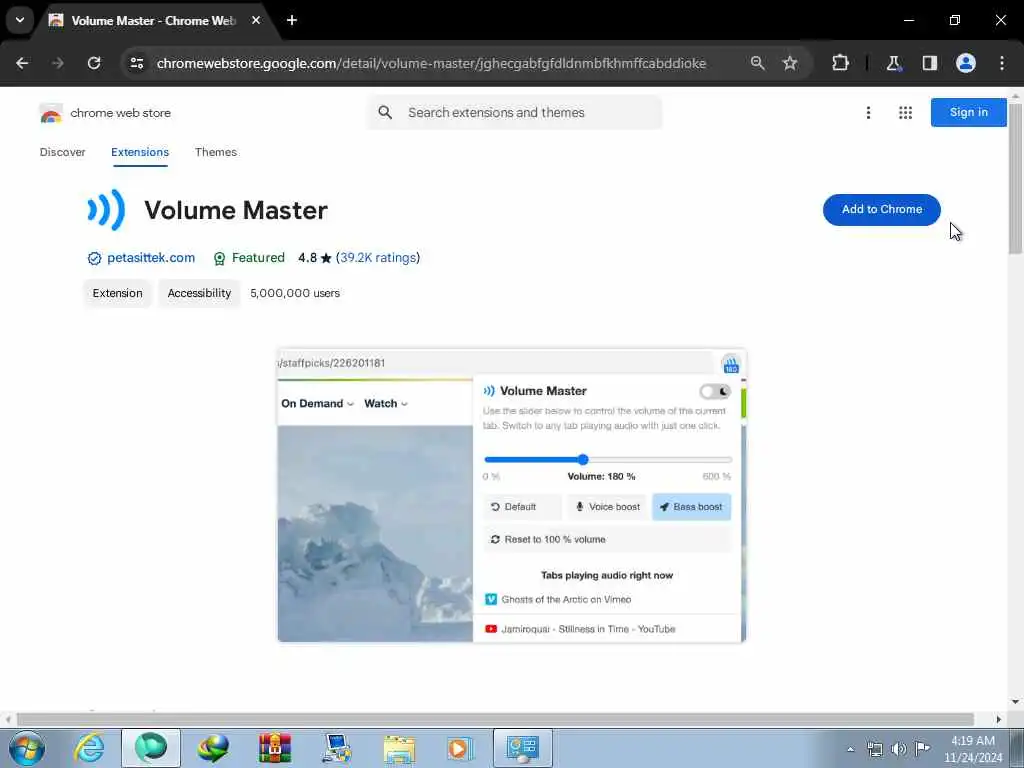Bookmark this page with star icon

coord(790,63)
